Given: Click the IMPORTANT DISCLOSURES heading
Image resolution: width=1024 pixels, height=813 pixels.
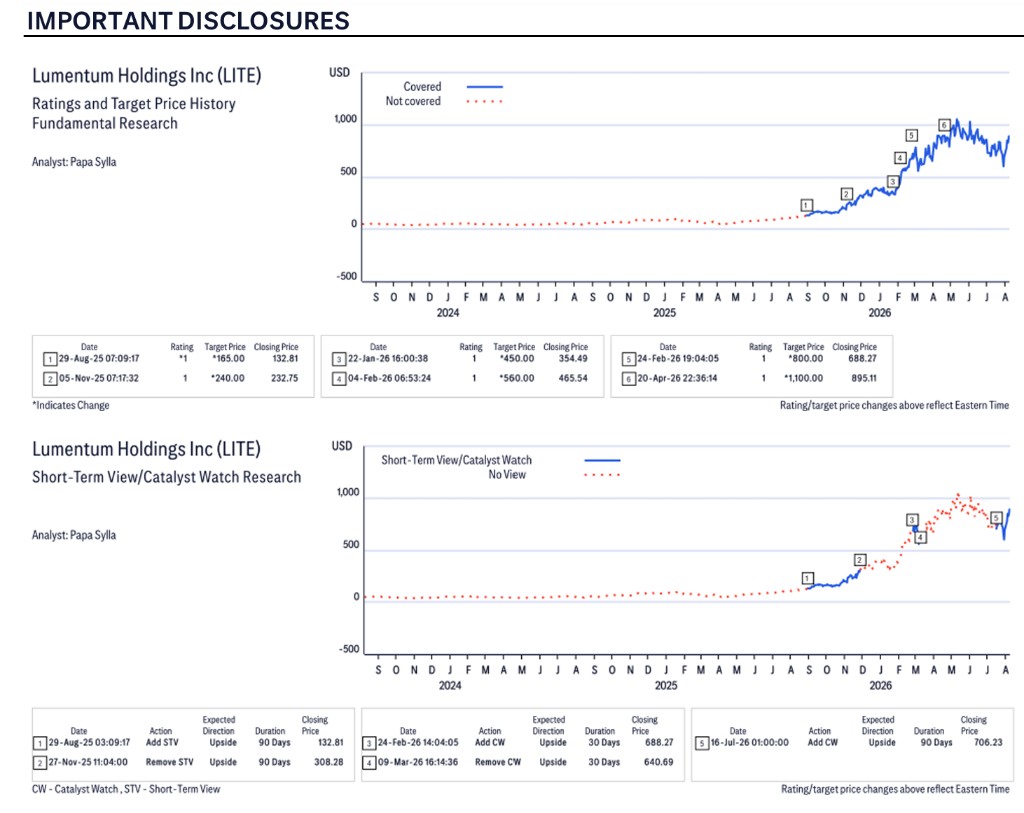Looking at the screenshot, I should (x=188, y=20).
